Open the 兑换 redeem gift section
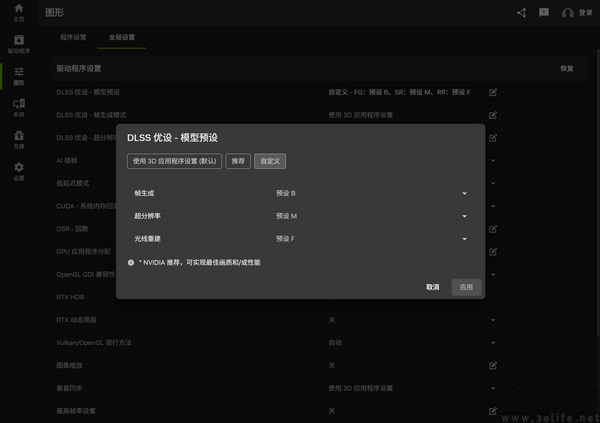This screenshot has height=423, width=600. pos(19,140)
